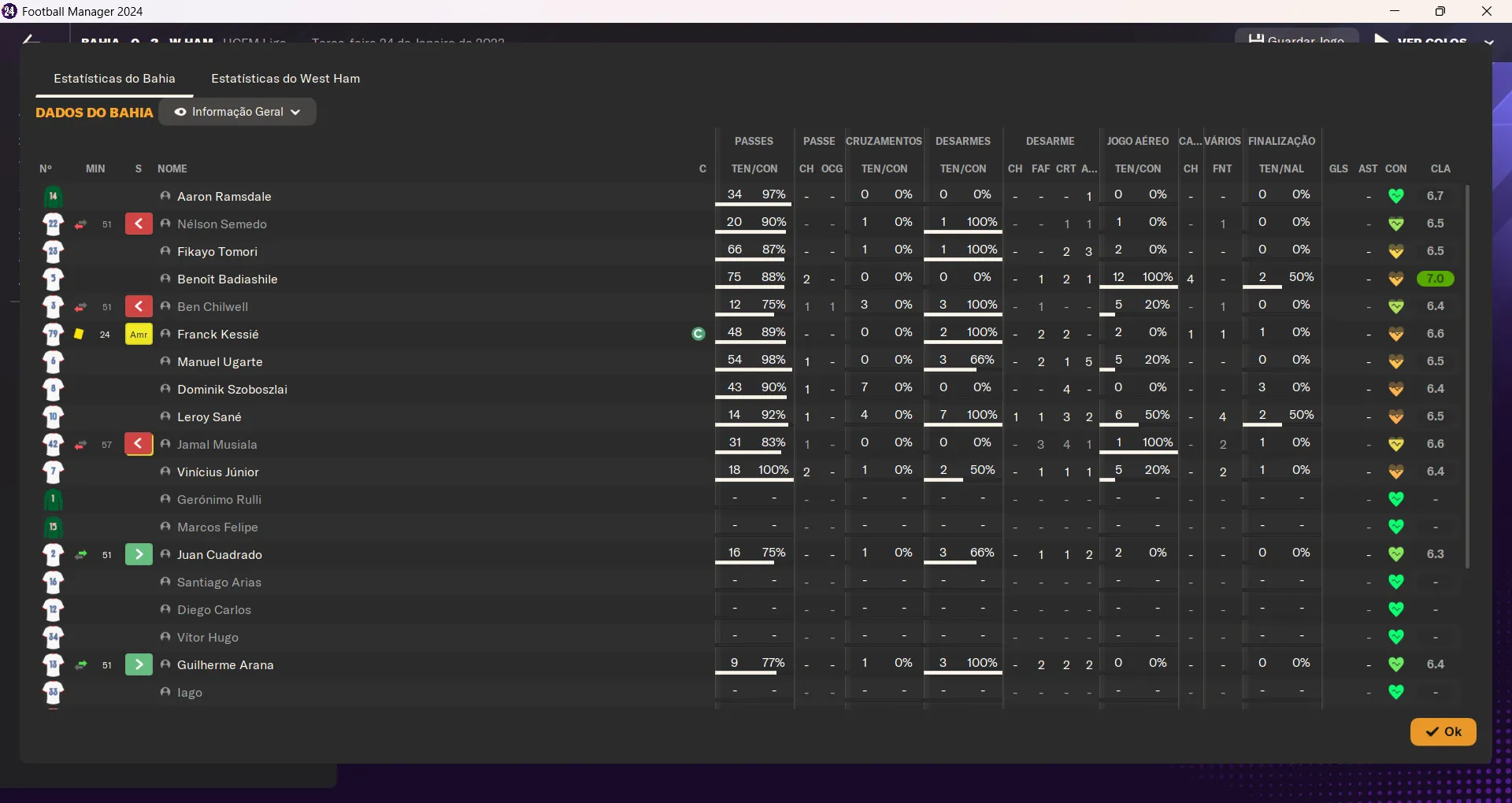The height and width of the screenshot is (803, 1512).
Task: Click the player info icon beside Leroy Sané
Action: click(x=165, y=416)
